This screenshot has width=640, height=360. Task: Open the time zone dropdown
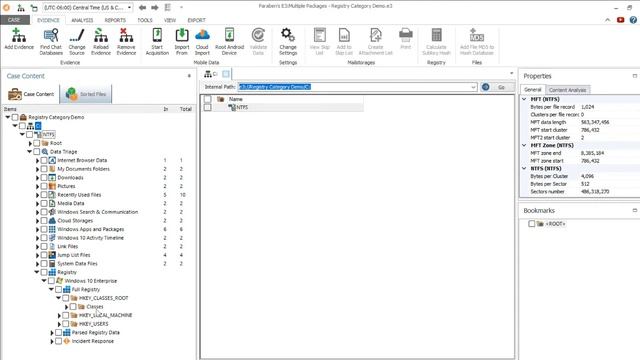coord(129,7)
